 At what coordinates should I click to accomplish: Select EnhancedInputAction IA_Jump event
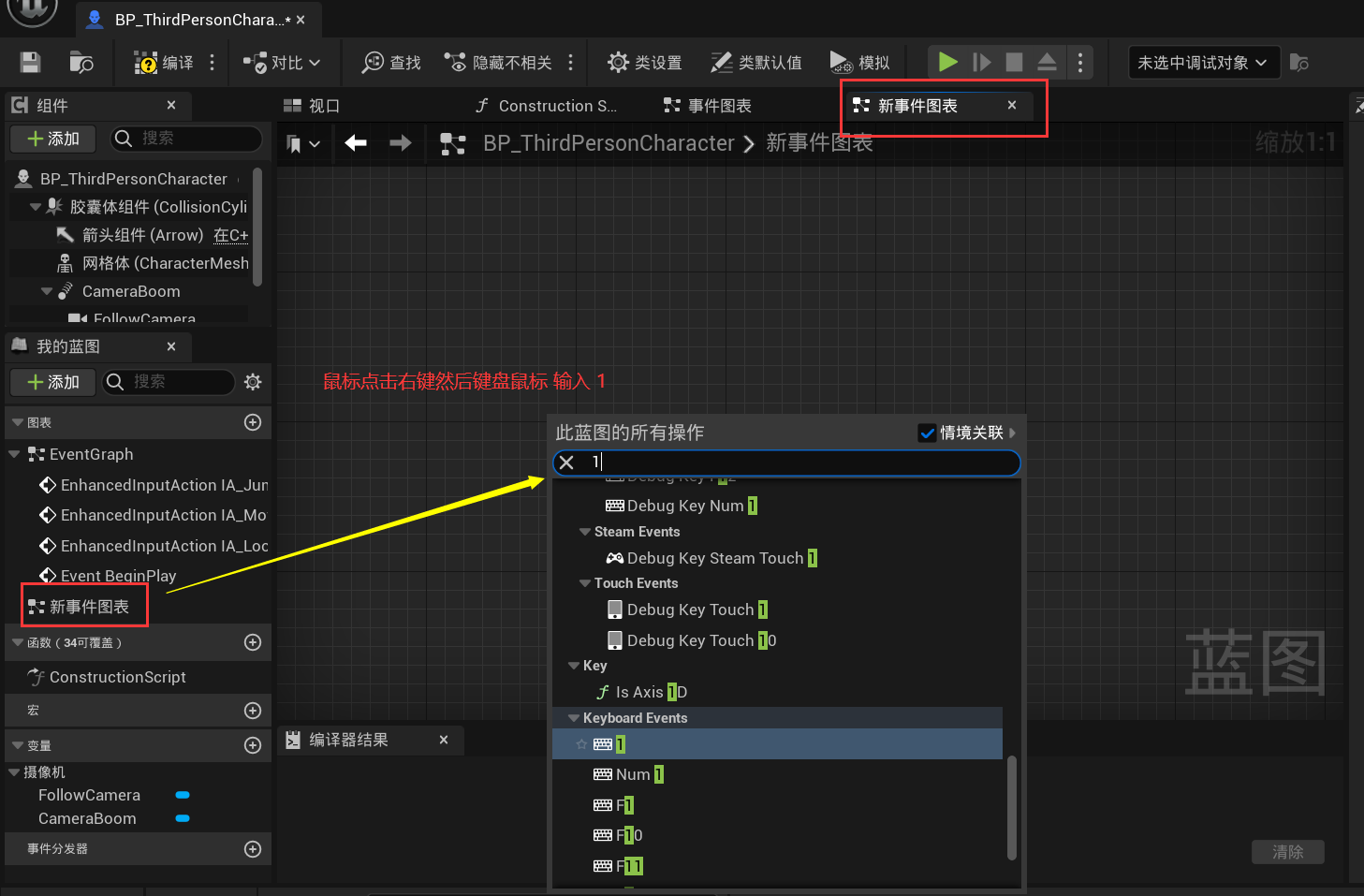(154, 485)
